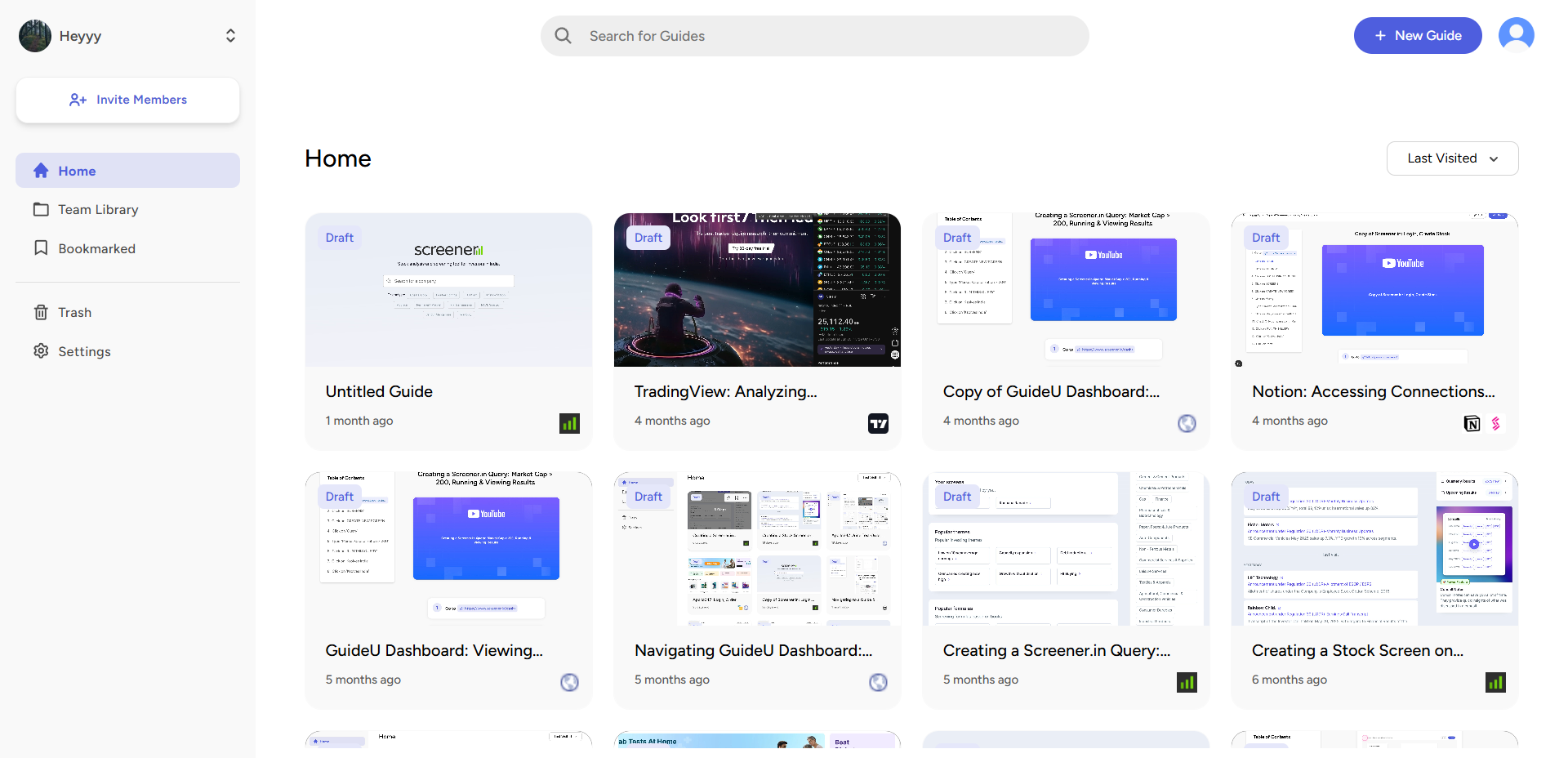Click the Heyyy workspace avatar

[34, 35]
